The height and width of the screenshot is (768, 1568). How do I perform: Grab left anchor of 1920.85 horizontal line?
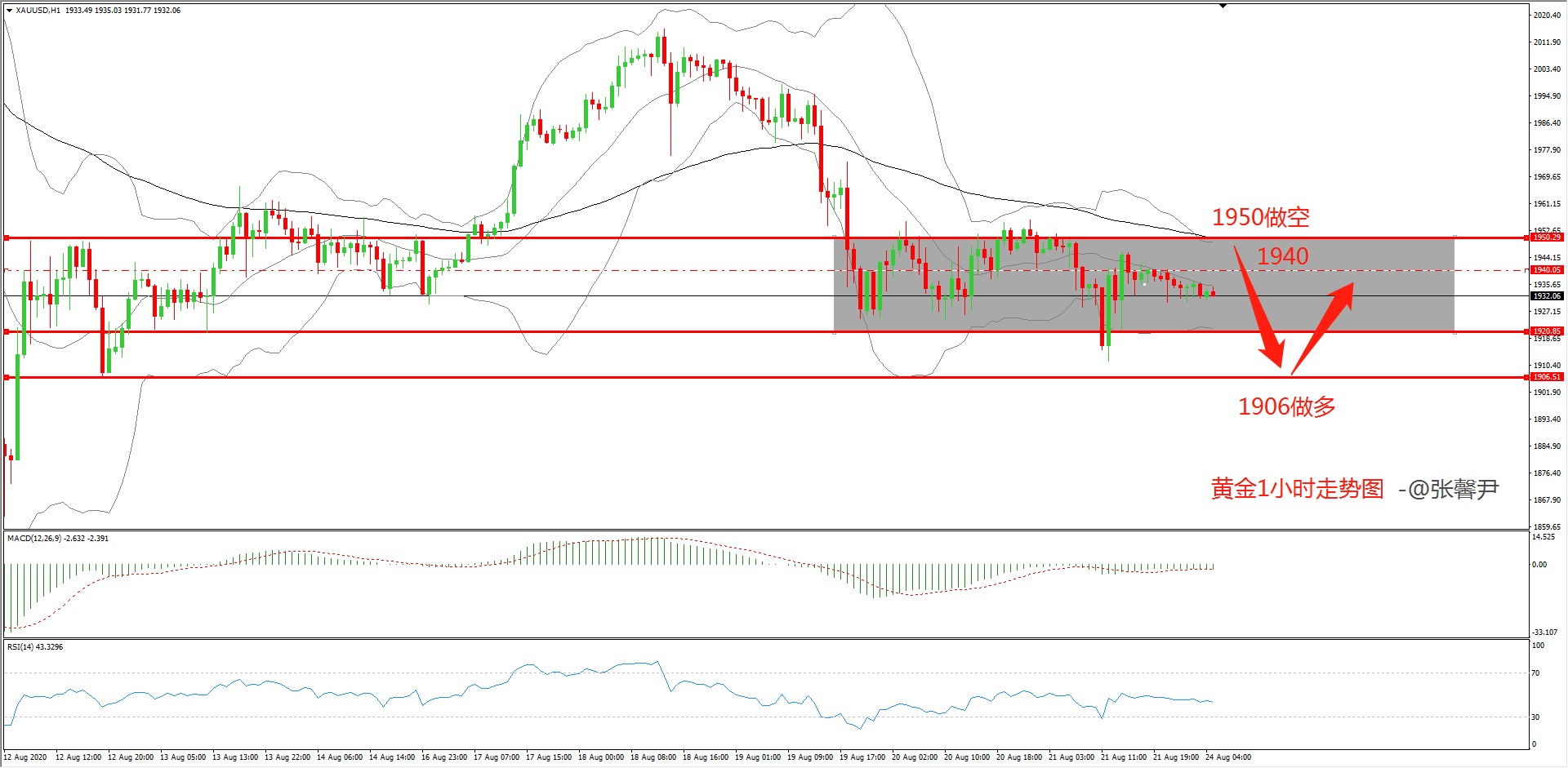coord(7,331)
